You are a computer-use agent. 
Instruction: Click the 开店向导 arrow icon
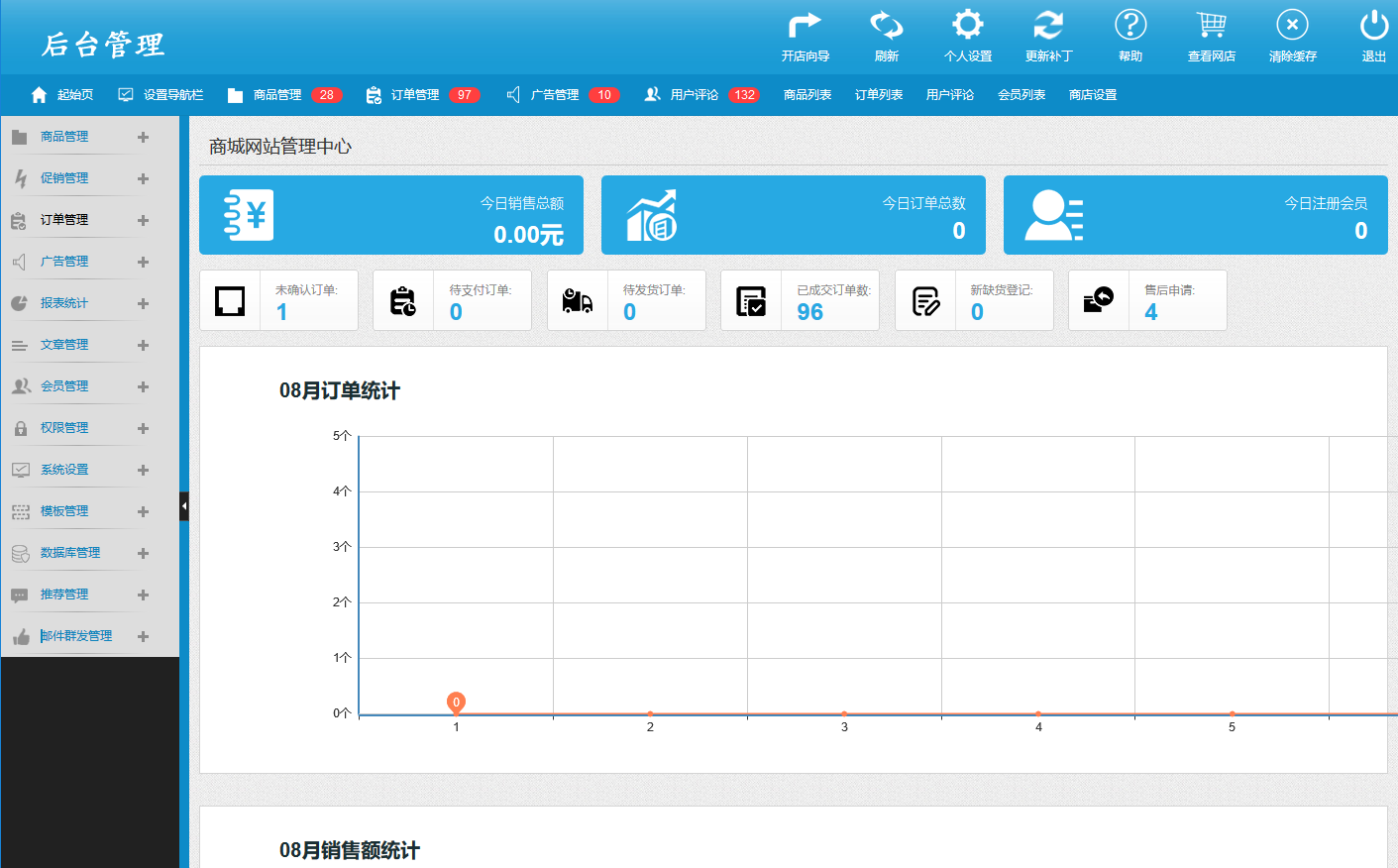click(805, 25)
